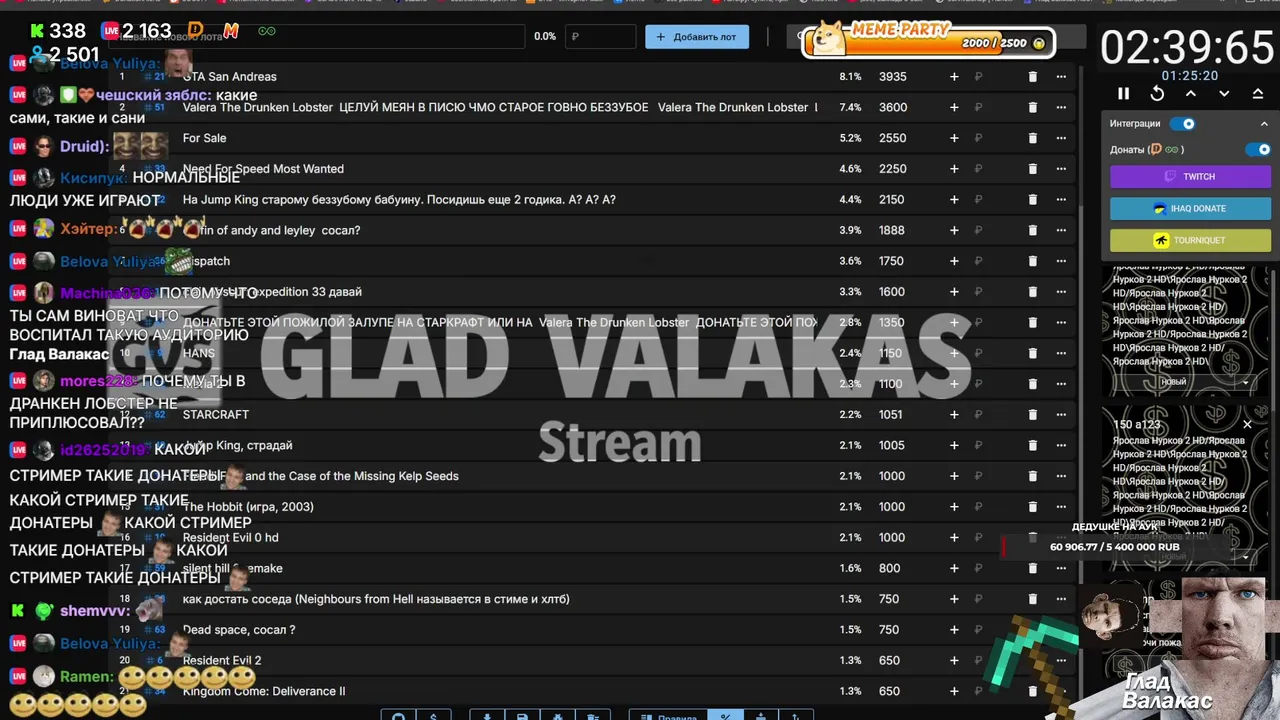Reset the auction timer with circular arrow
This screenshot has height=720, width=1280.
(x=1157, y=93)
